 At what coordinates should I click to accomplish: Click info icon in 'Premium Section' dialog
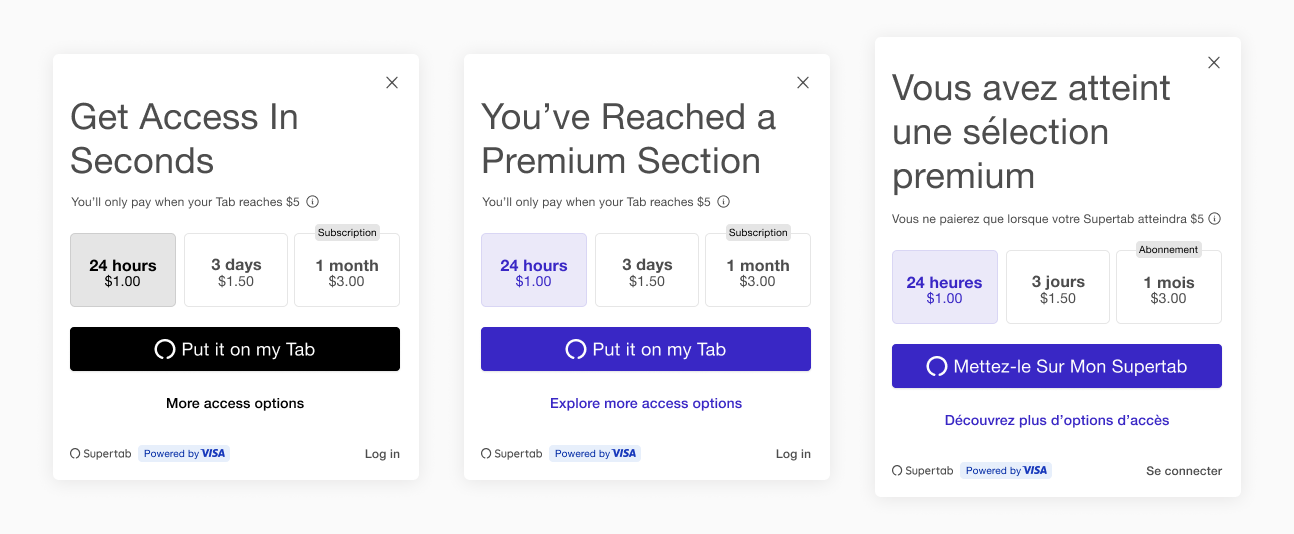723,202
